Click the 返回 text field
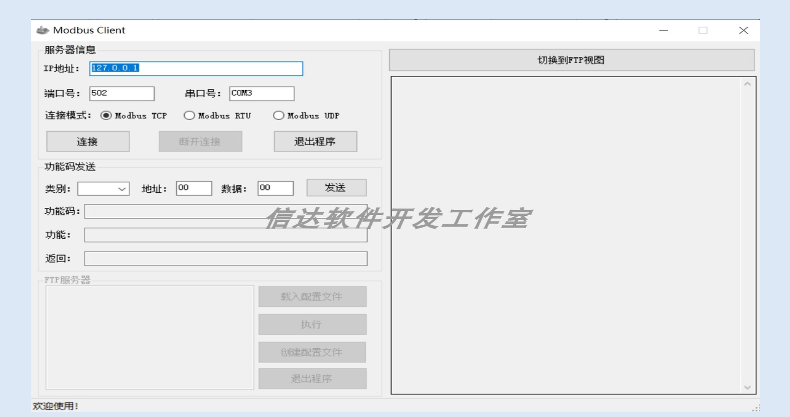The height and width of the screenshot is (417, 790). [x=226, y=259]
